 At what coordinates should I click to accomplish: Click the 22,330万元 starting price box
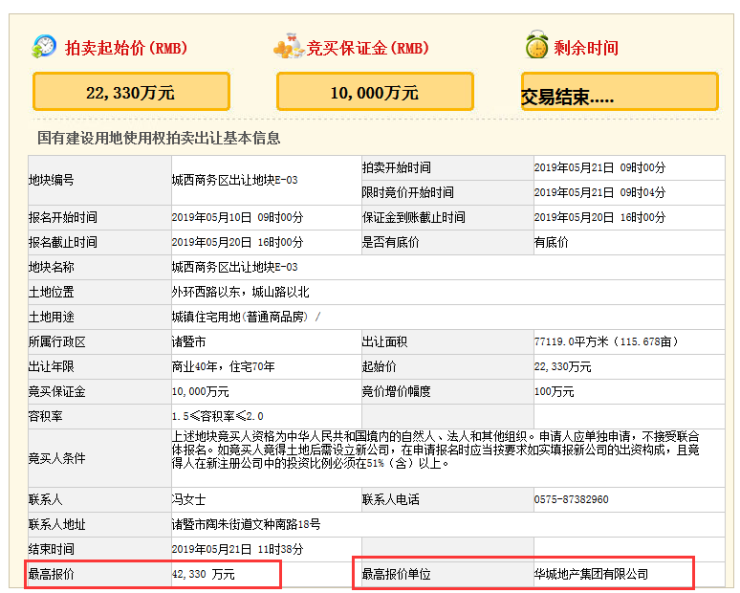[x=131, y=92]
